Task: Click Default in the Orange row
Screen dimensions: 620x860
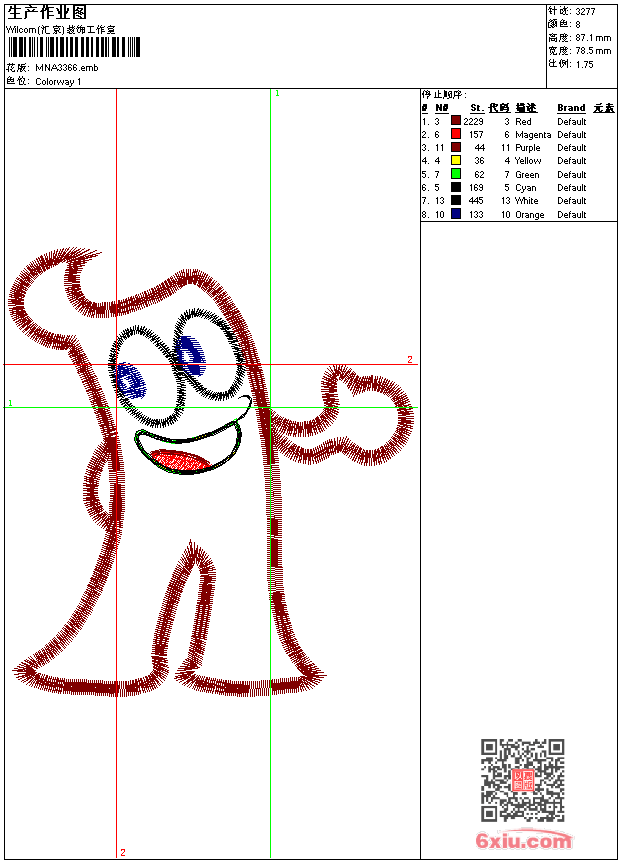Action: coord(572,215)
